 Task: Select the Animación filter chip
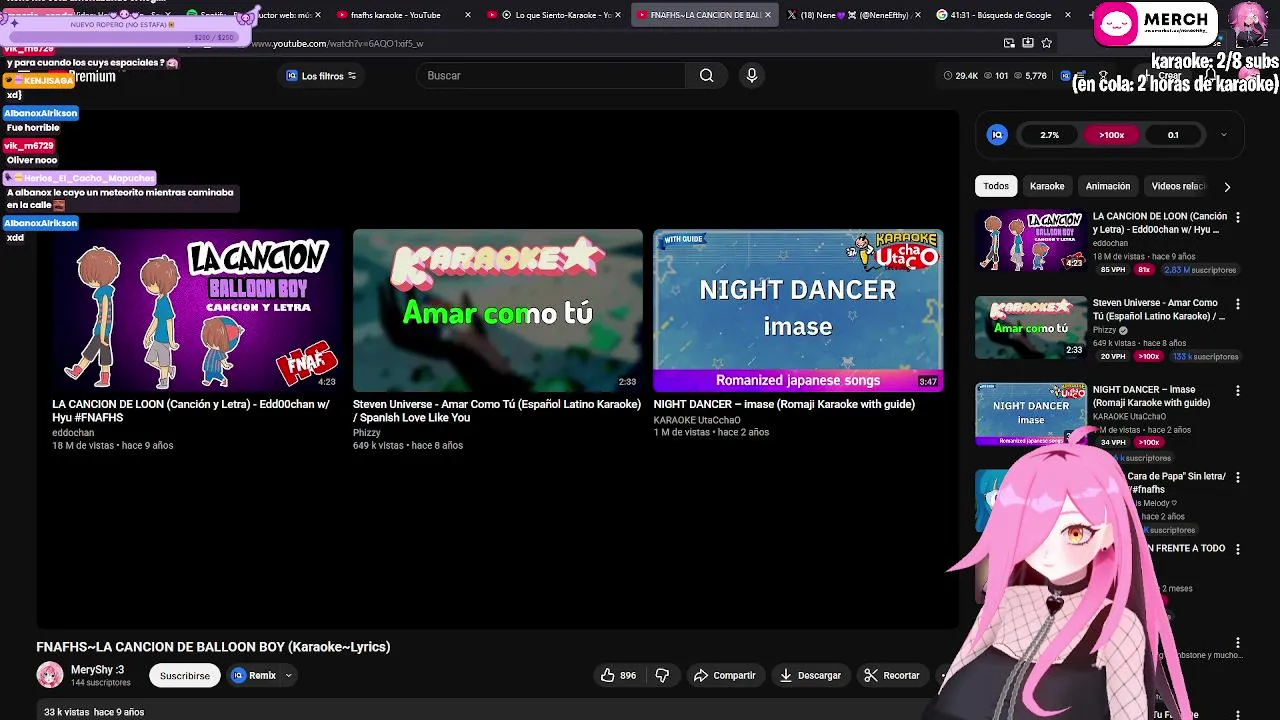1108,186
